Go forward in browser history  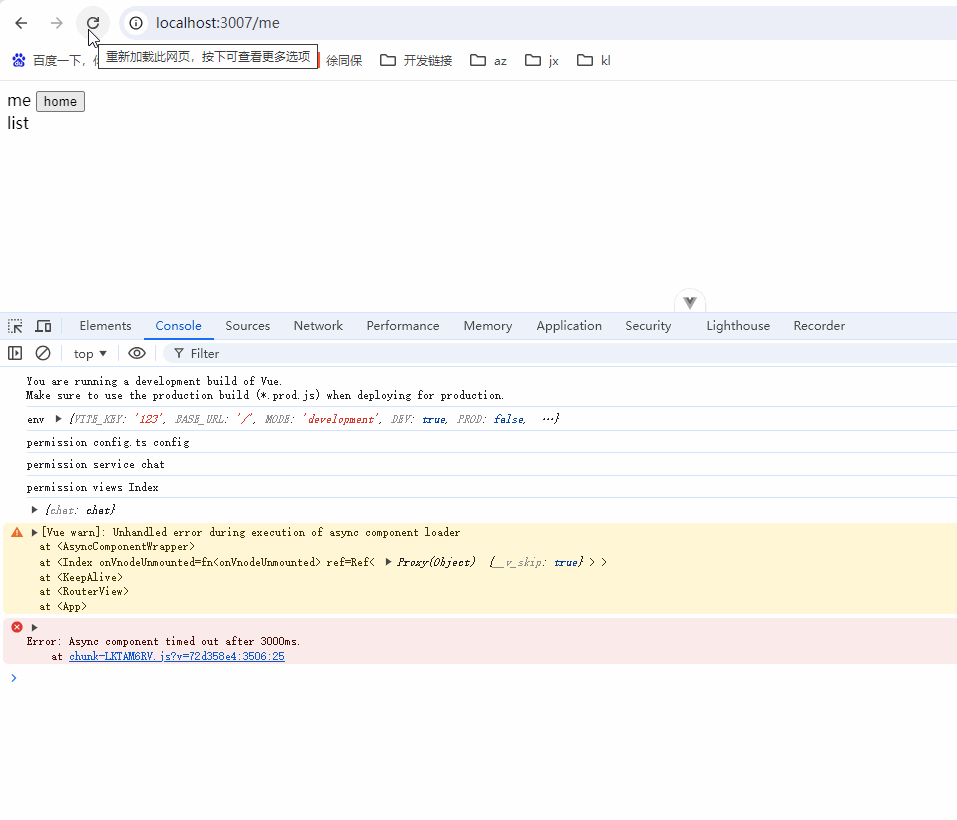(x=57, y=23)
